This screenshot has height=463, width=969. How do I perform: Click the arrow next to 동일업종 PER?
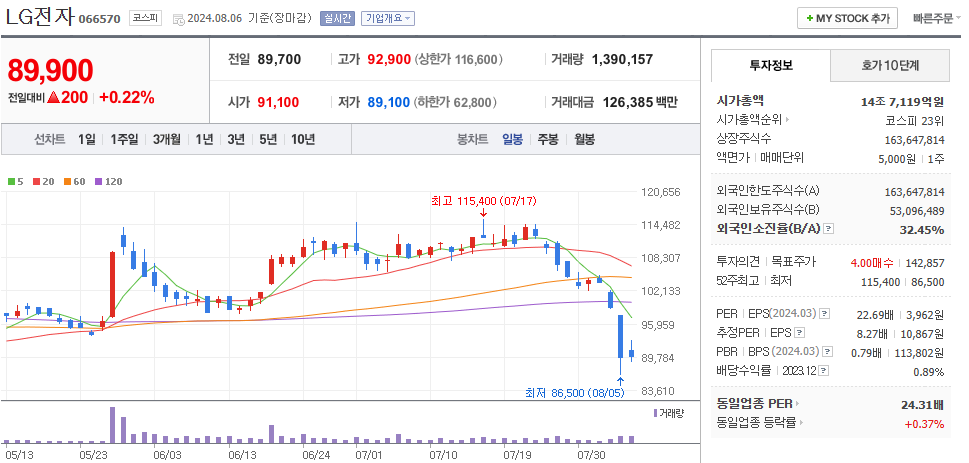(797, 404)
